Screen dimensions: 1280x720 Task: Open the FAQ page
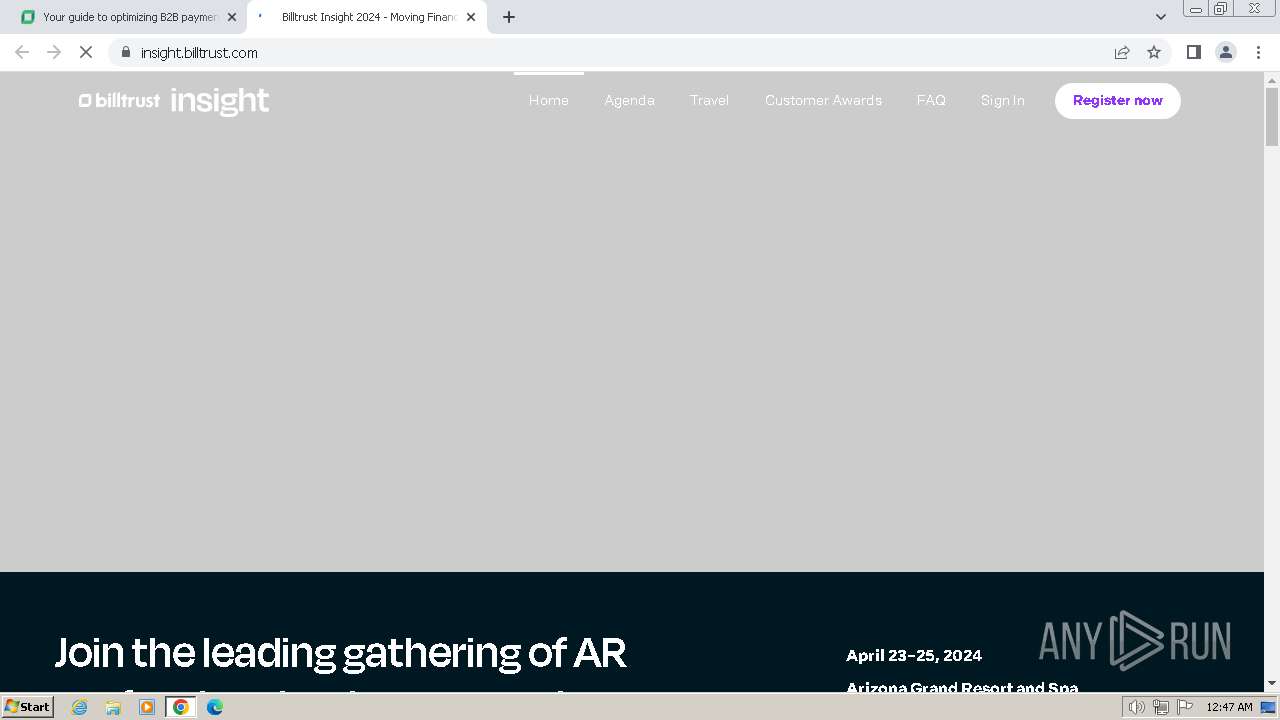(931, 100)
